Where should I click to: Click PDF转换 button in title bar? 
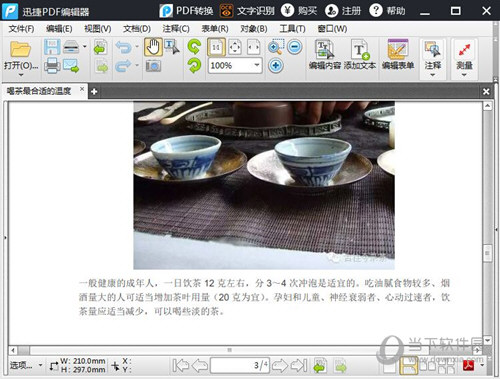click(x=186, y=11)
